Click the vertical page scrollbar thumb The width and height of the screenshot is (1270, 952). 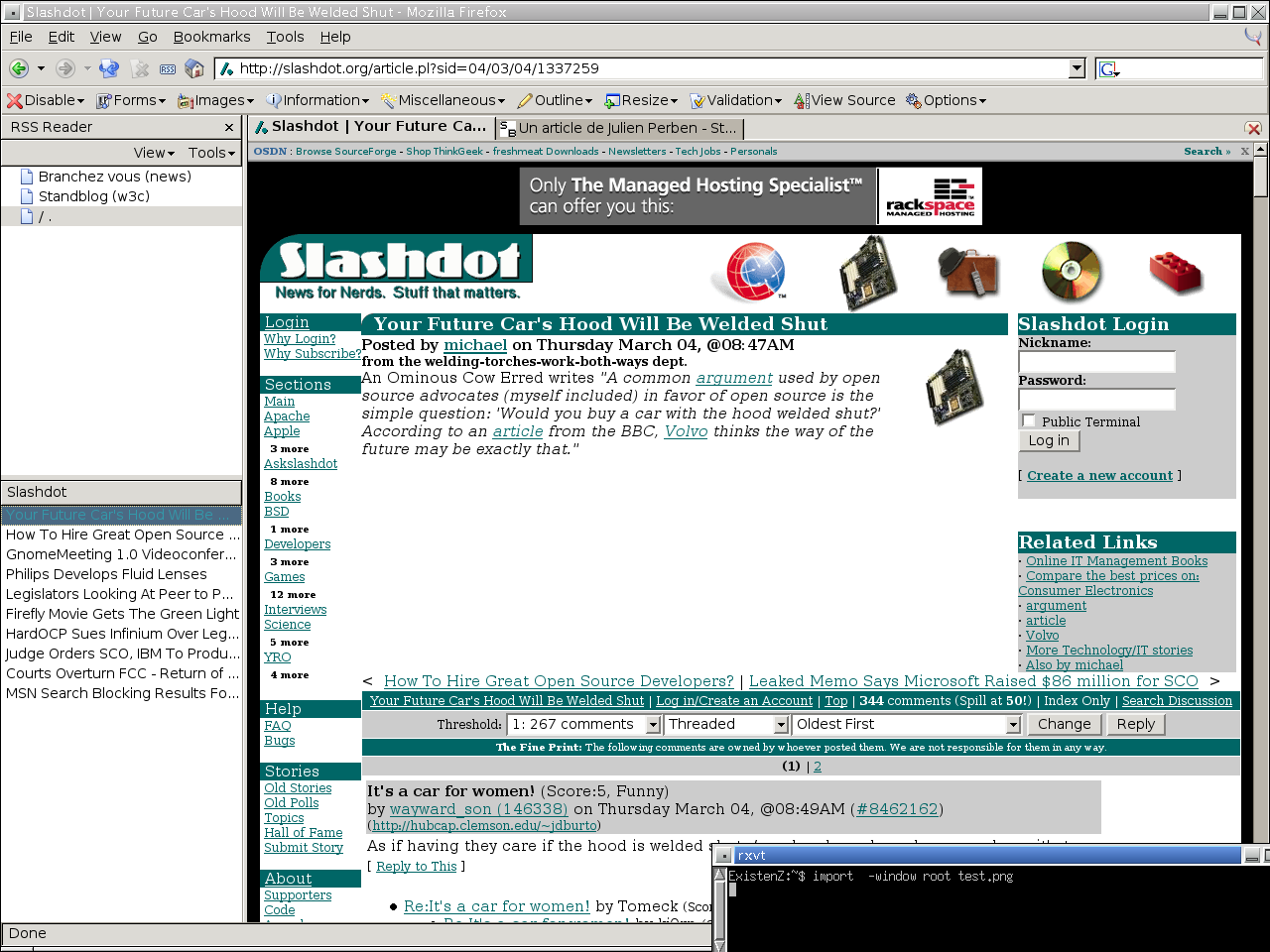click(1261, 178)
